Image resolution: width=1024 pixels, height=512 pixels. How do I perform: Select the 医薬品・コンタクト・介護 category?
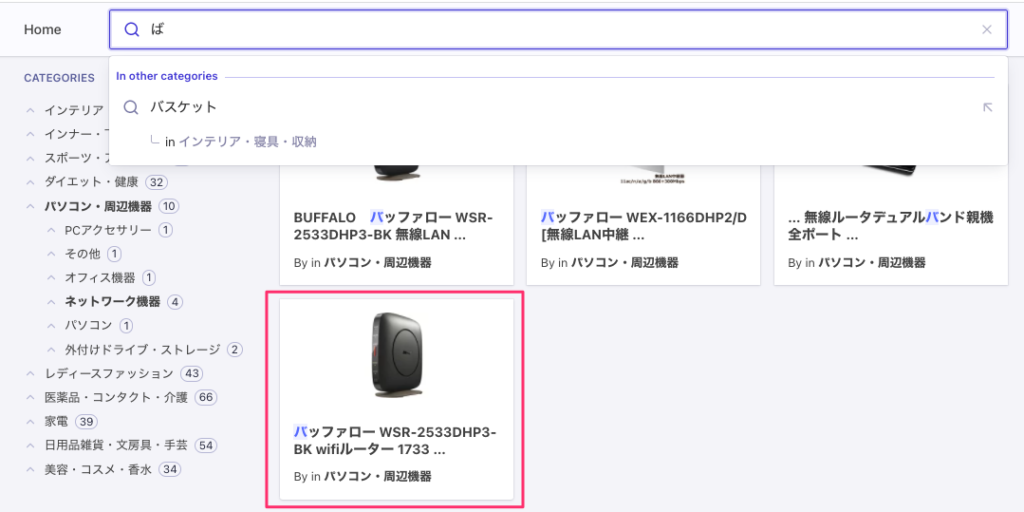click(116, 397)
